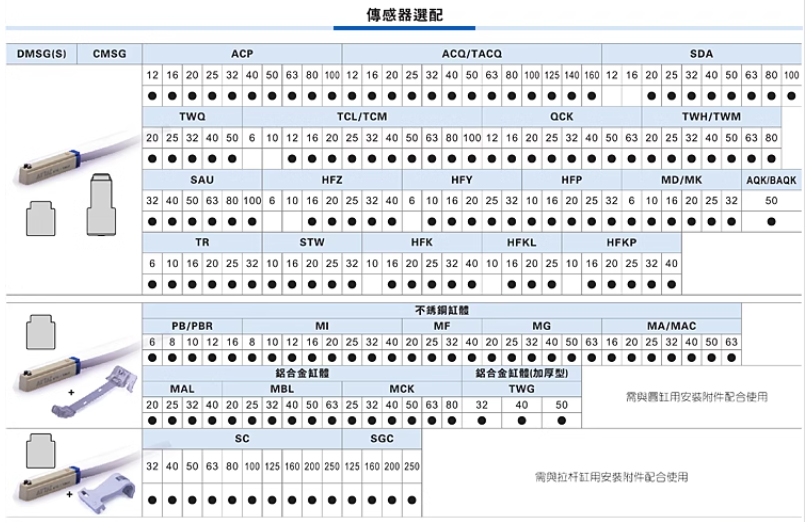Click size 80 under MCK
The height and width of the screenshot is (522, 806).
pyautogui.click(x=451, y=405)
